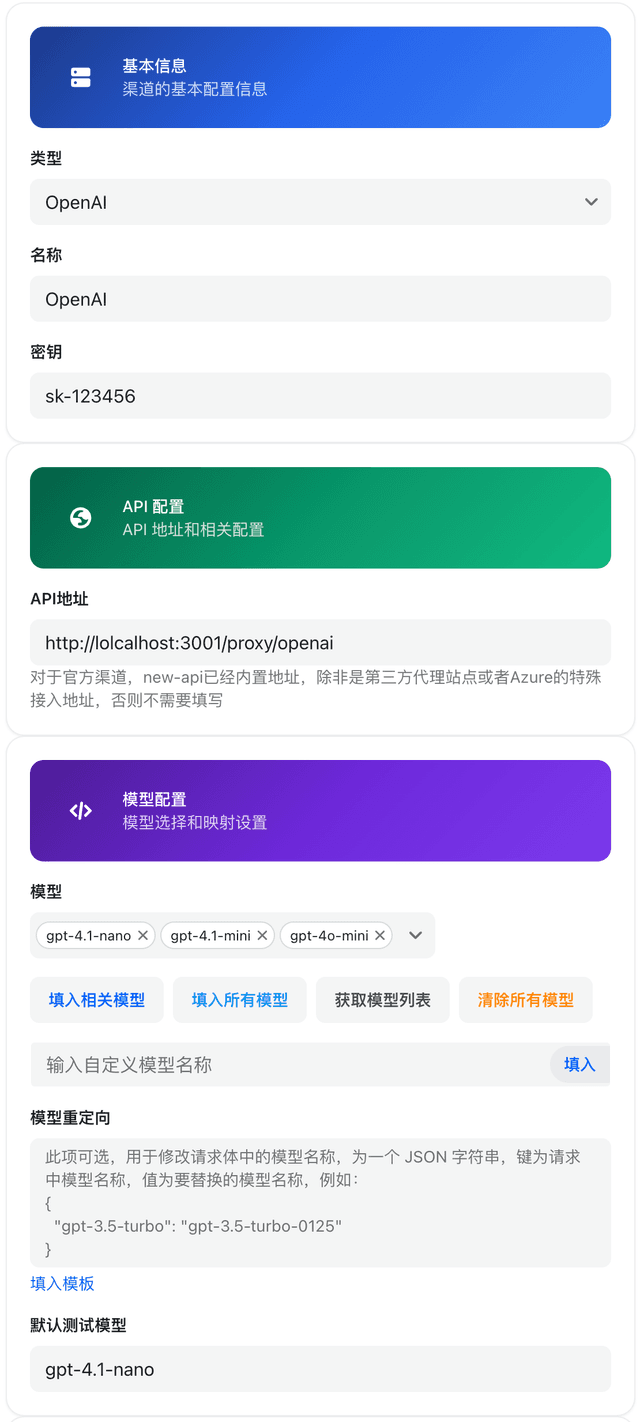The height and width of the screenshot is (1422, 640).
Task: Click 填入相关模型 button
Action: pyautogui.click(x=97, y=1000)
